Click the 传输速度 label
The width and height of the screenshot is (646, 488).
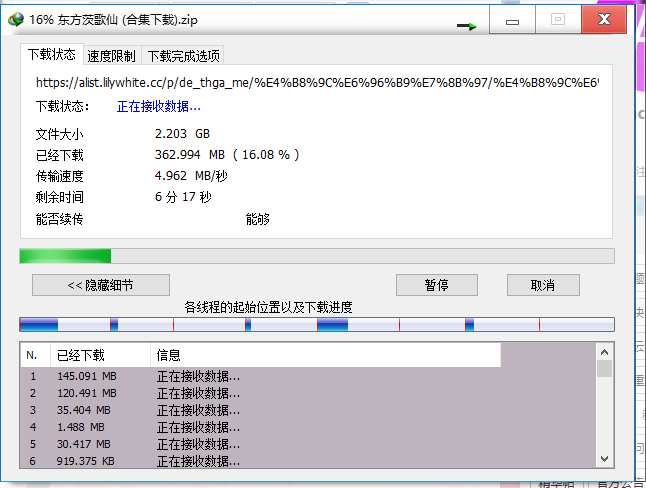pyautogui.click(x=60, y=176)
